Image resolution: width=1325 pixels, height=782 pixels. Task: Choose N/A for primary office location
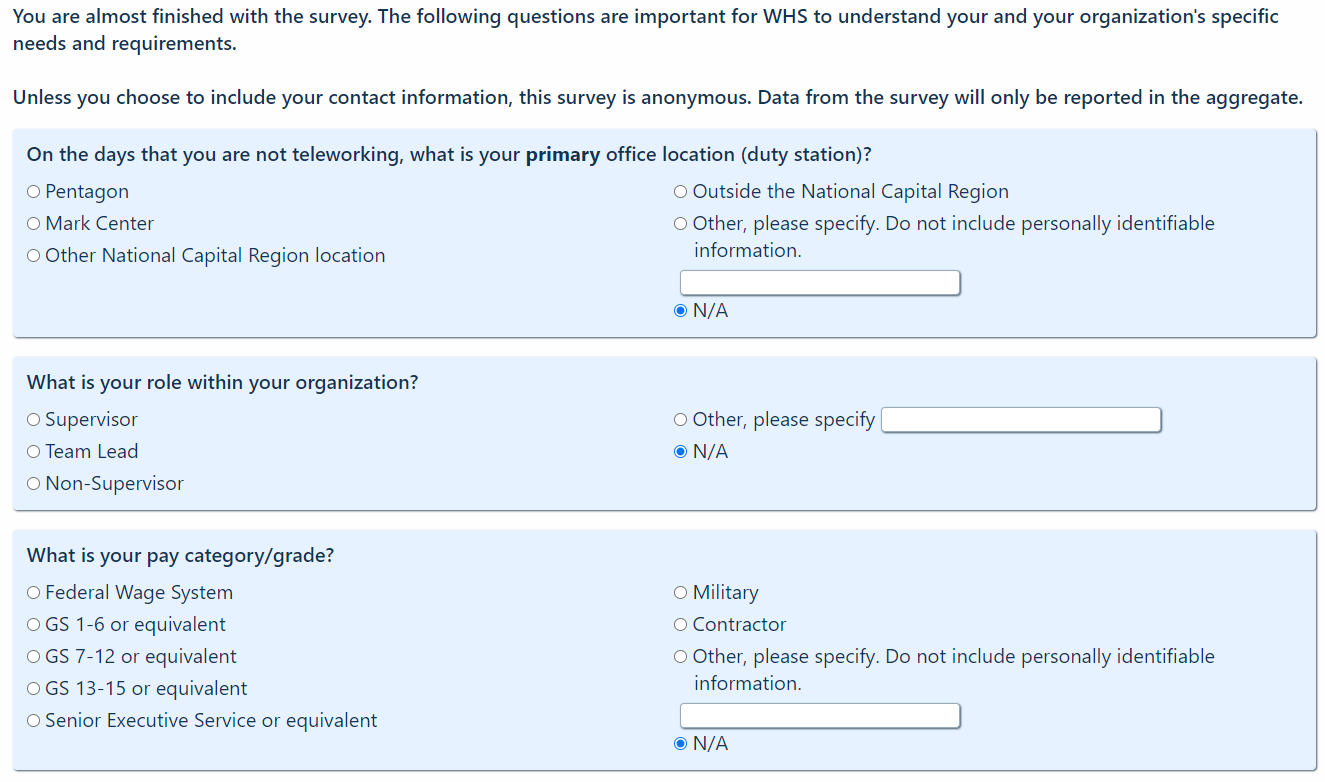pos(681,311)
